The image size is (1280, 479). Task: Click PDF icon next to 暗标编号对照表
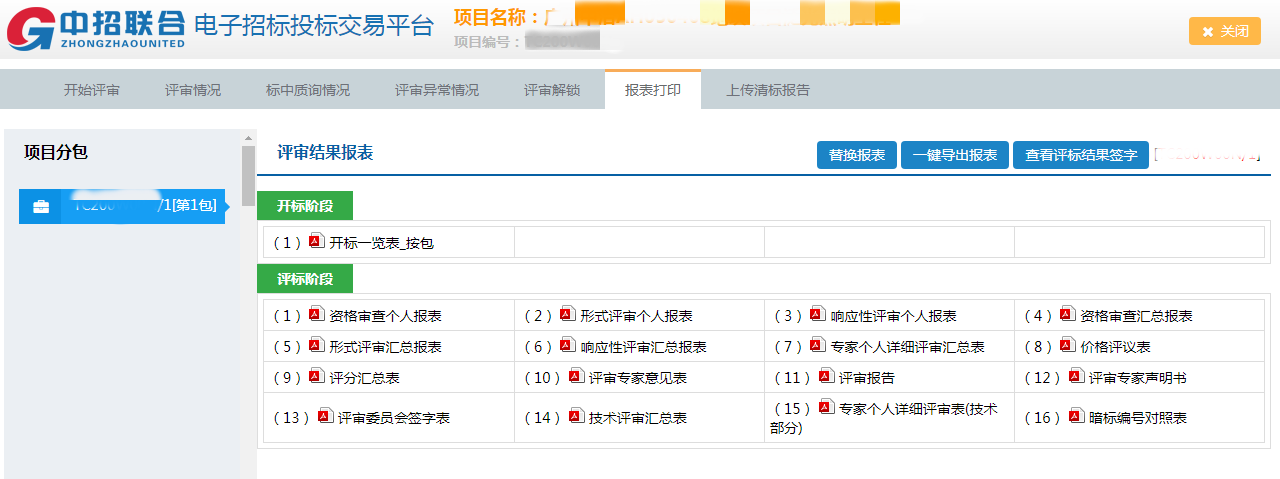point(1076,416)
